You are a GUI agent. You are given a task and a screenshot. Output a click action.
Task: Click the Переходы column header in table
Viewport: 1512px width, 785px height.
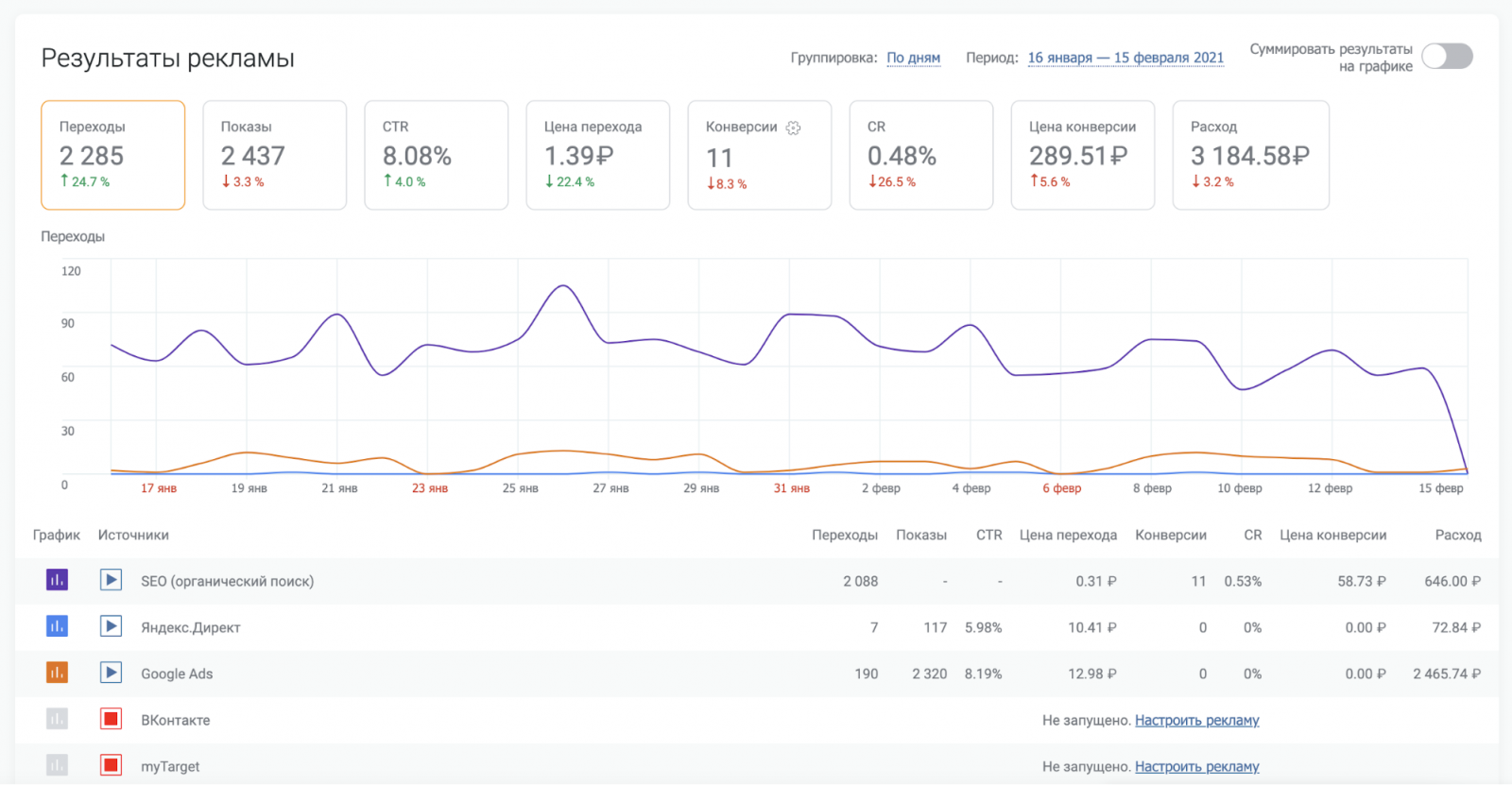[x=844, y=535]
